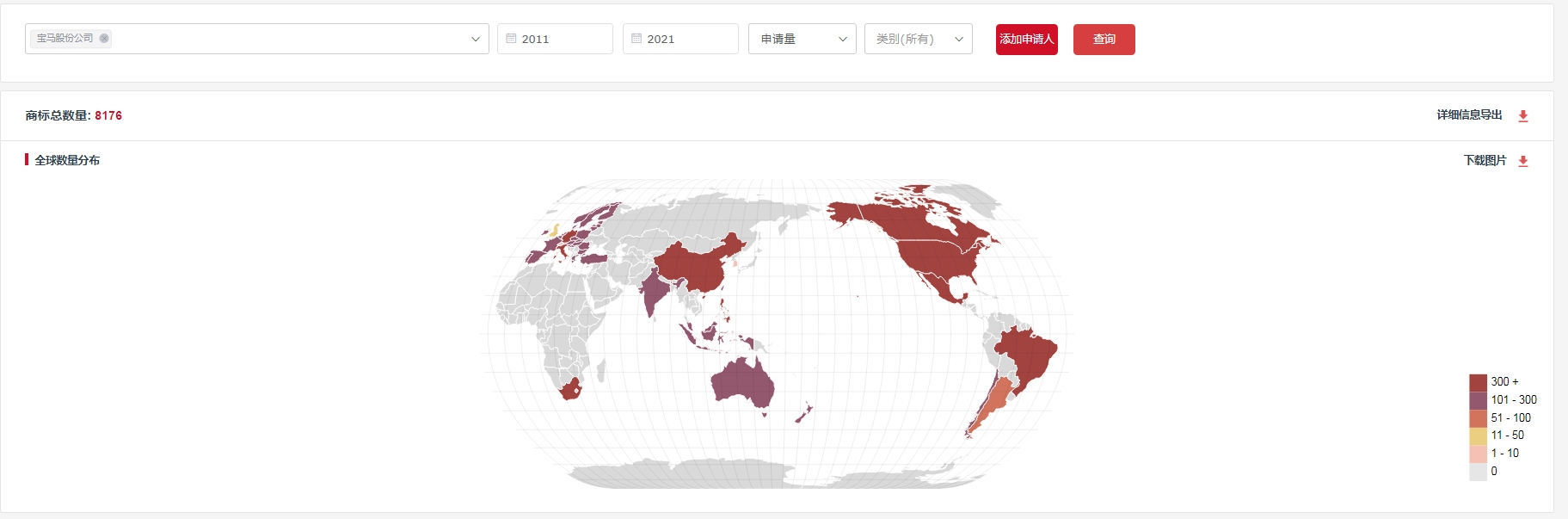Open the 申请量 dropdown
Viewport: 1568px width, 519px height.
802,39
